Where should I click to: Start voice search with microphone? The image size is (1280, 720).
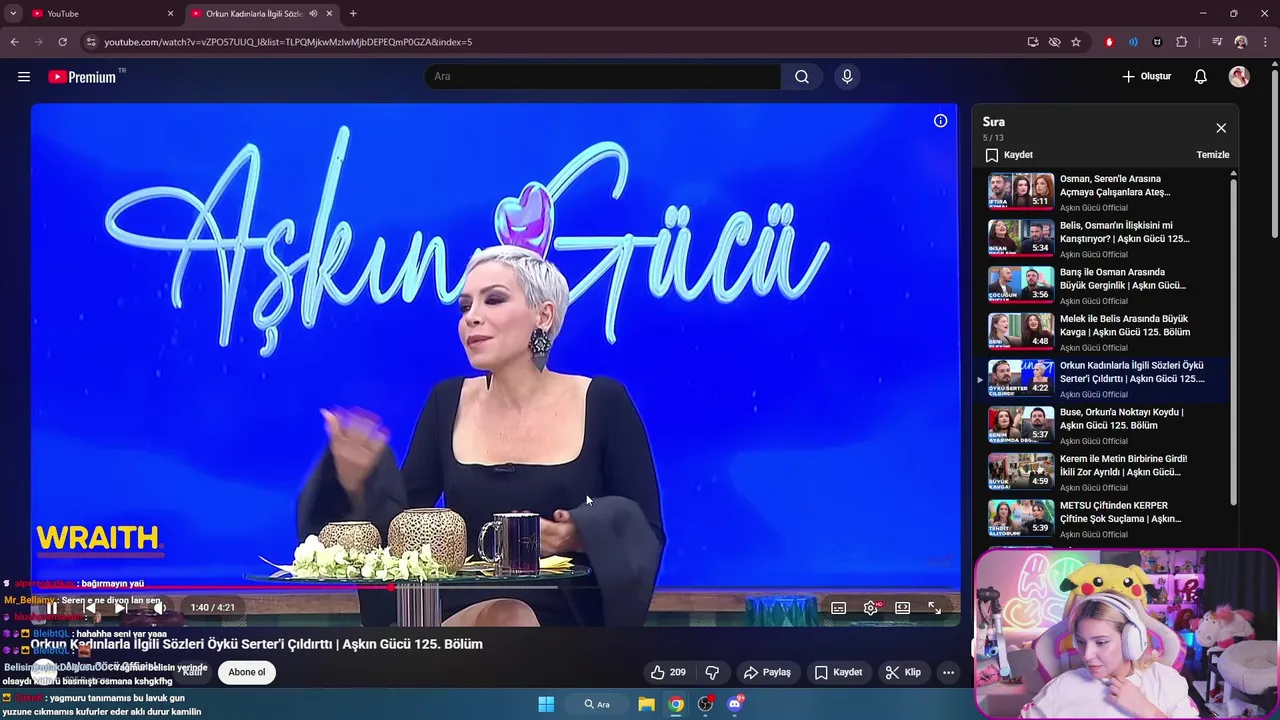pos(847,76)
